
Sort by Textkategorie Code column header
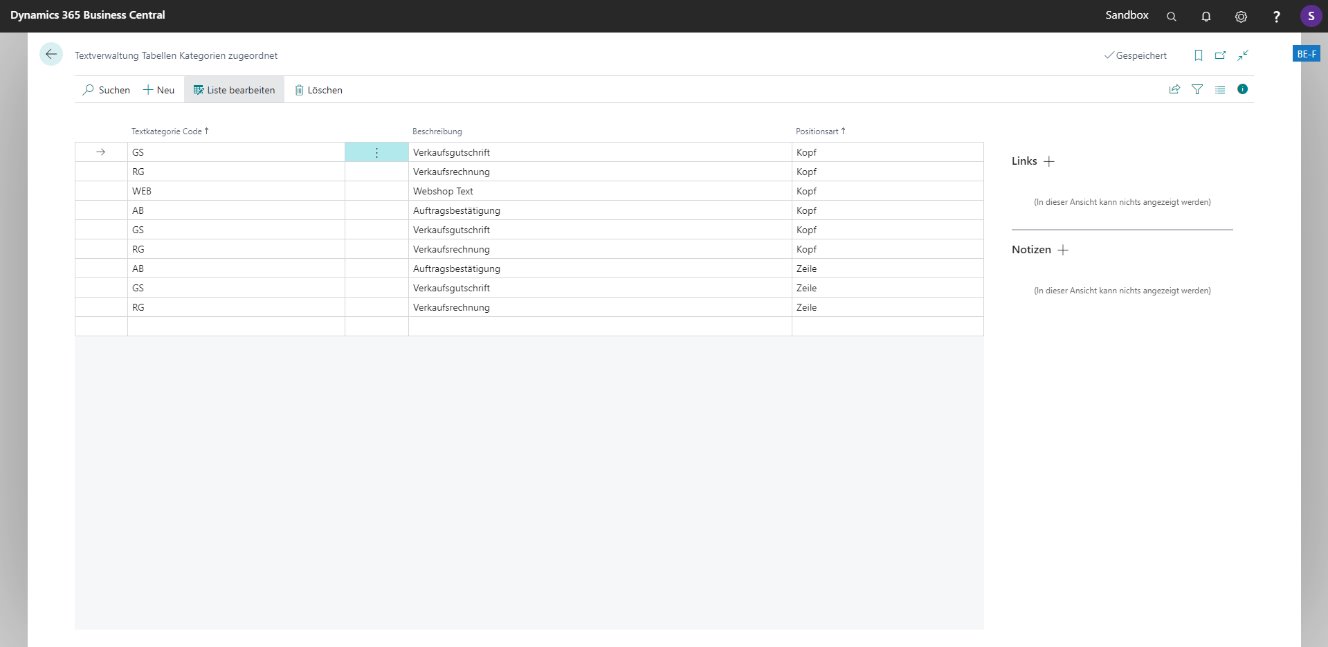click(169, 131)
